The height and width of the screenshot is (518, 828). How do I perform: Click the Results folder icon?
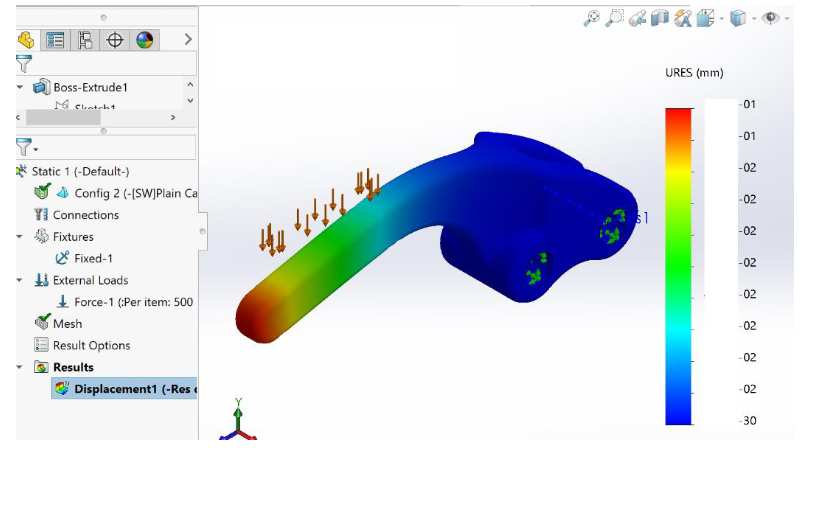[41, 366]
